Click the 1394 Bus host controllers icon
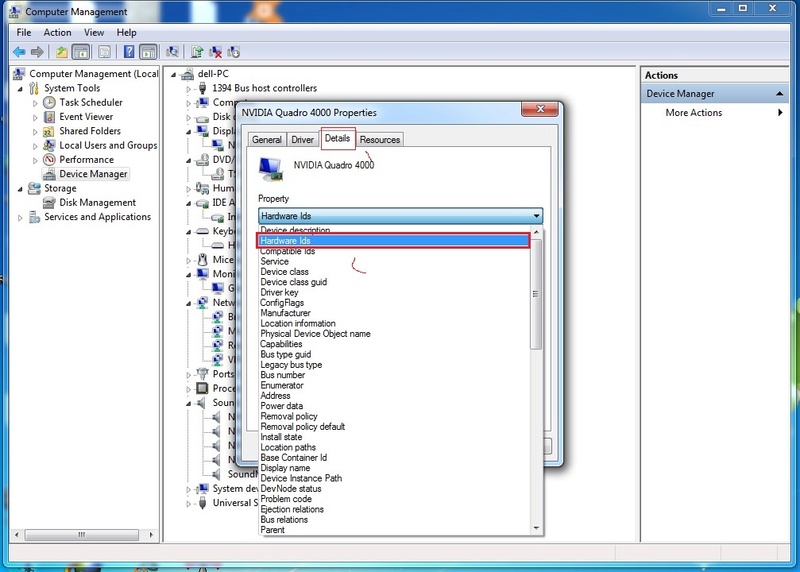Screen dimensions: 800x572 tap(203, 88)
